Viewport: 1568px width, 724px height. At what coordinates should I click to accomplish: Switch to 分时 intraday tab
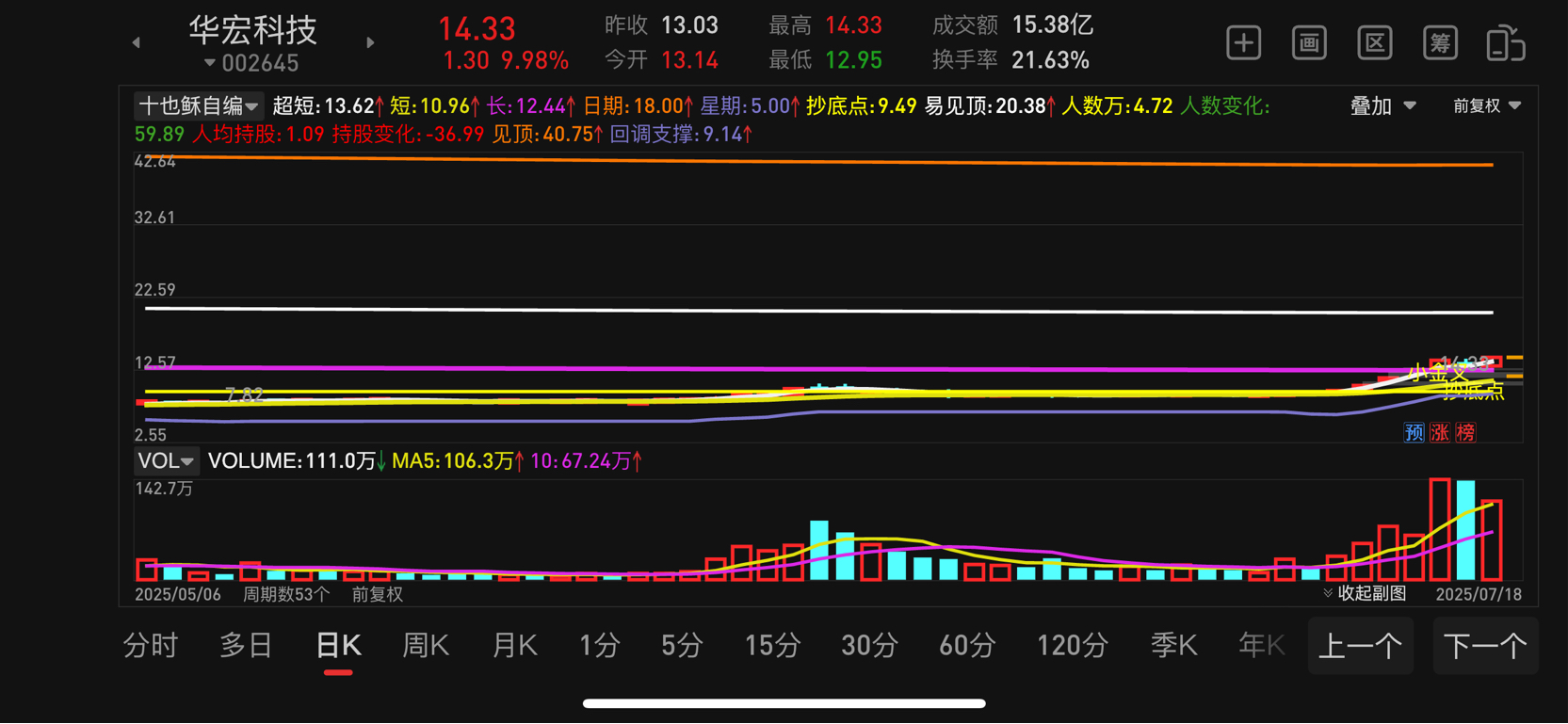pyautogui.click(x=151, y=646)
